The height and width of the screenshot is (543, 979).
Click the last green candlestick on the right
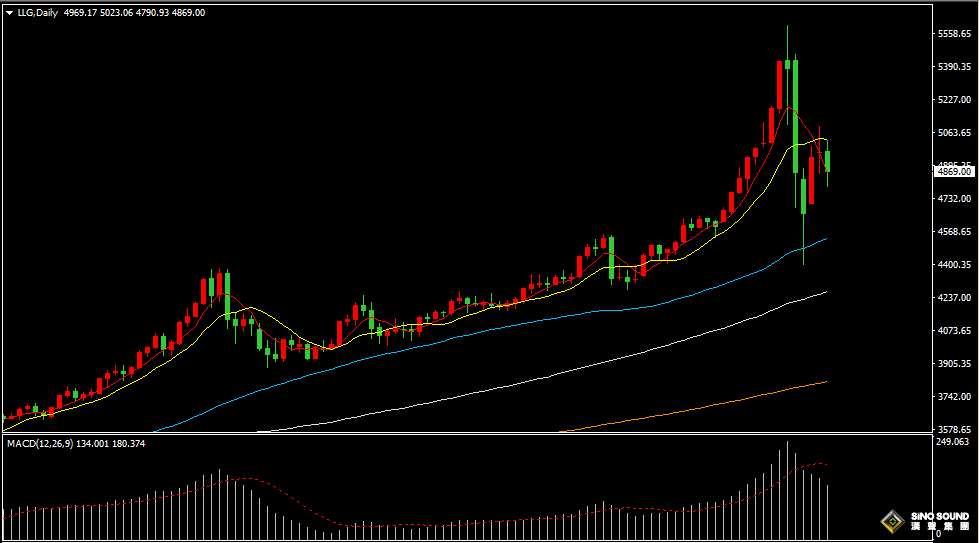(827, 162)
